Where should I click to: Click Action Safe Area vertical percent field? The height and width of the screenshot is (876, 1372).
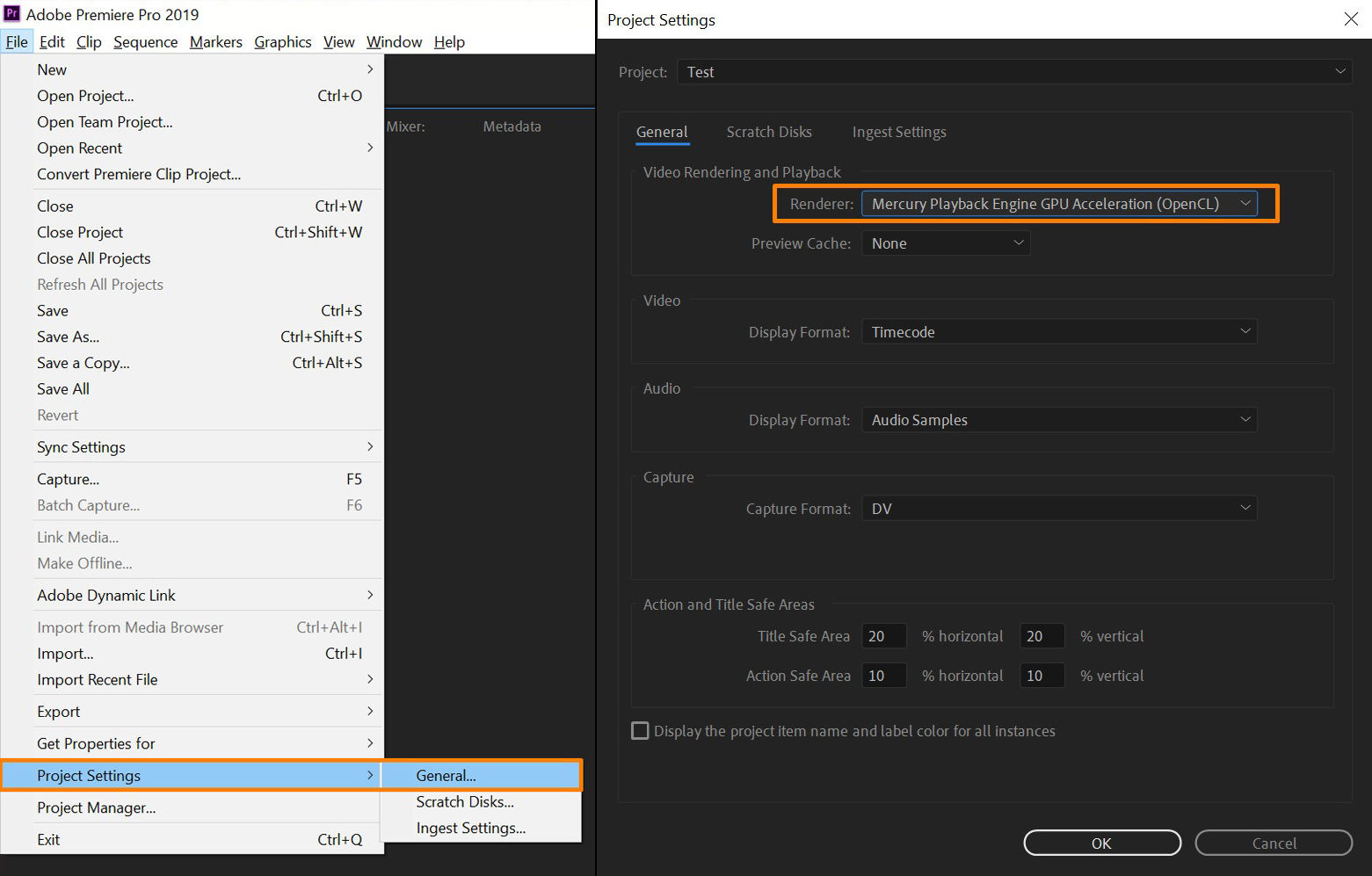coord(1042,676)
